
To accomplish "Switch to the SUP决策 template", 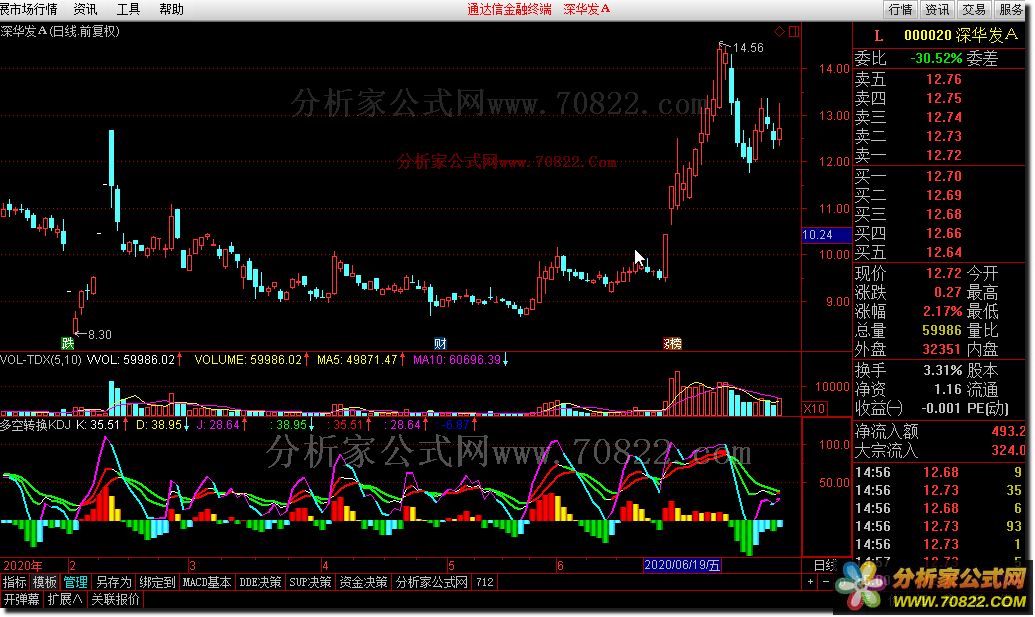I will [310, 582].
